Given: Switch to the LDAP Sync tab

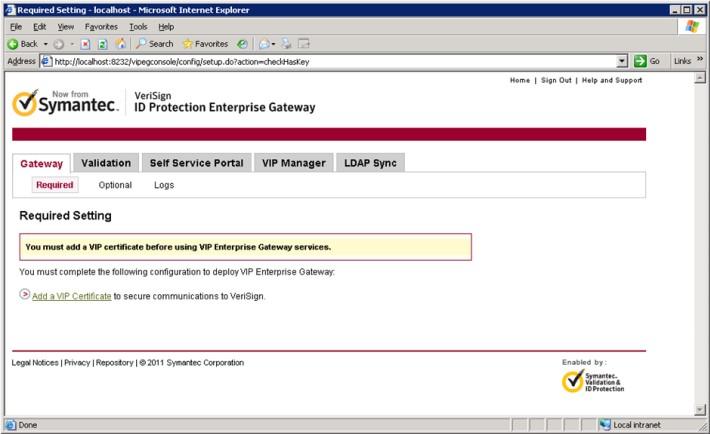Looking at the screenshot, I should (370, 163).
